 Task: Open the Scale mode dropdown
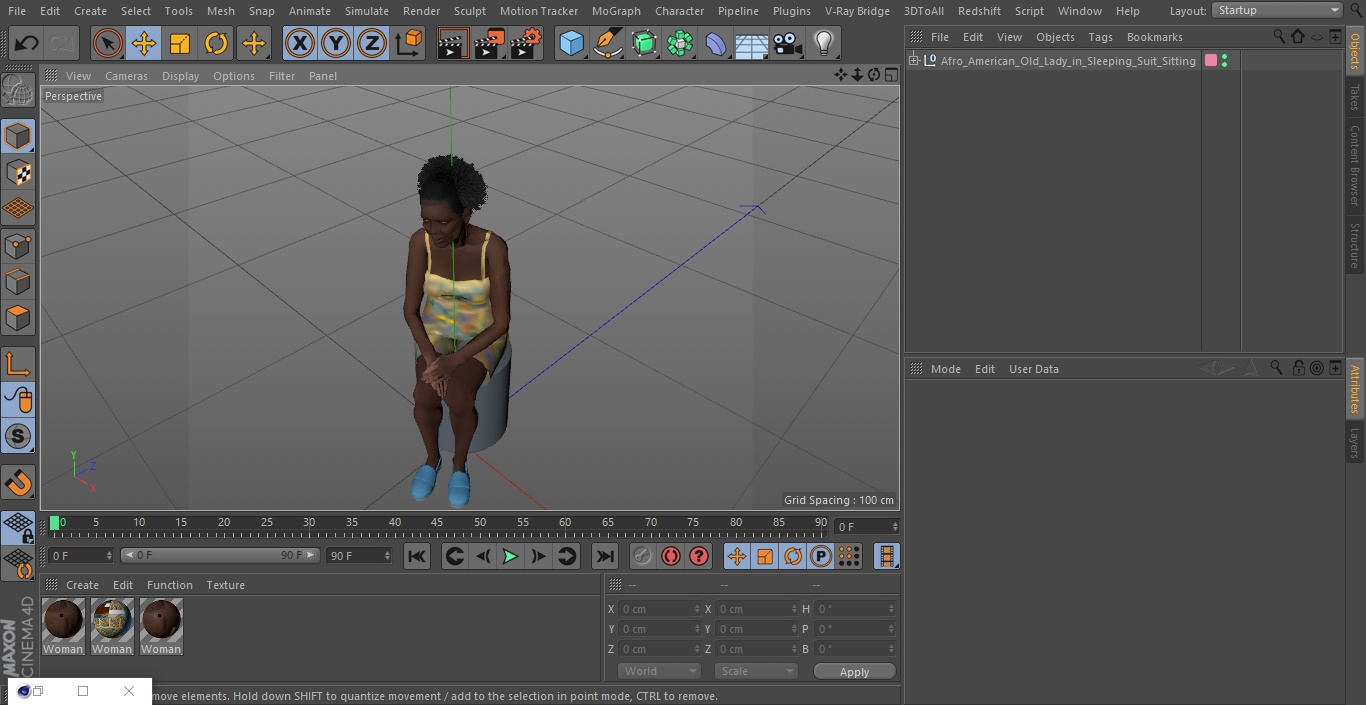tap(756, 671)
